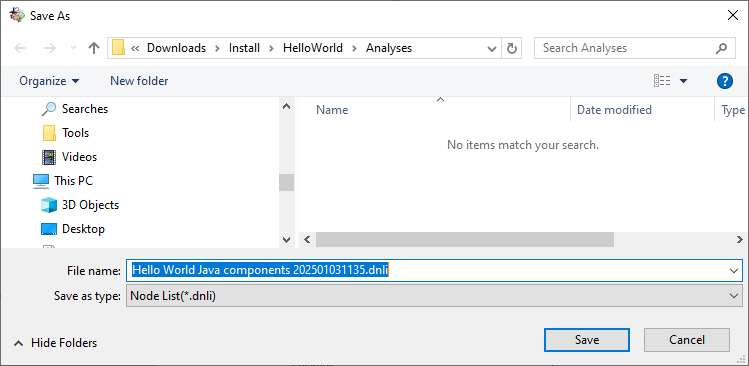Sort by Type column header
This screenshot has height=366, width=749.
(732, 110)
